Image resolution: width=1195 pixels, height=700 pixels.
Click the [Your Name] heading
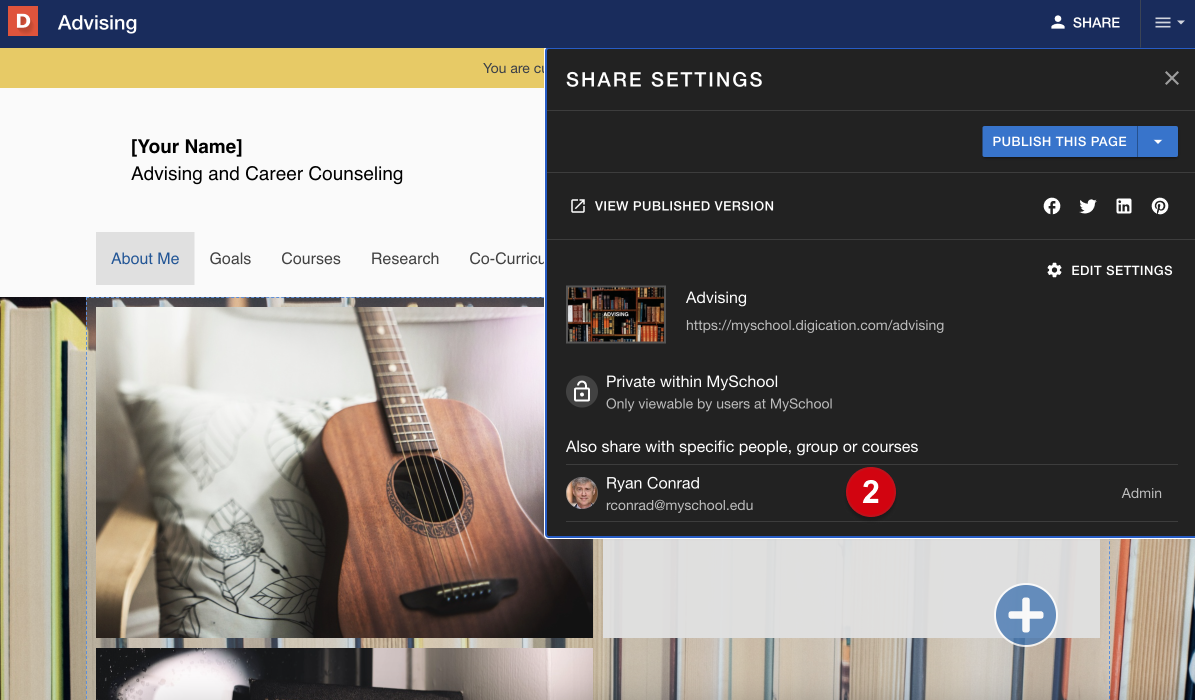coord(187,146)
